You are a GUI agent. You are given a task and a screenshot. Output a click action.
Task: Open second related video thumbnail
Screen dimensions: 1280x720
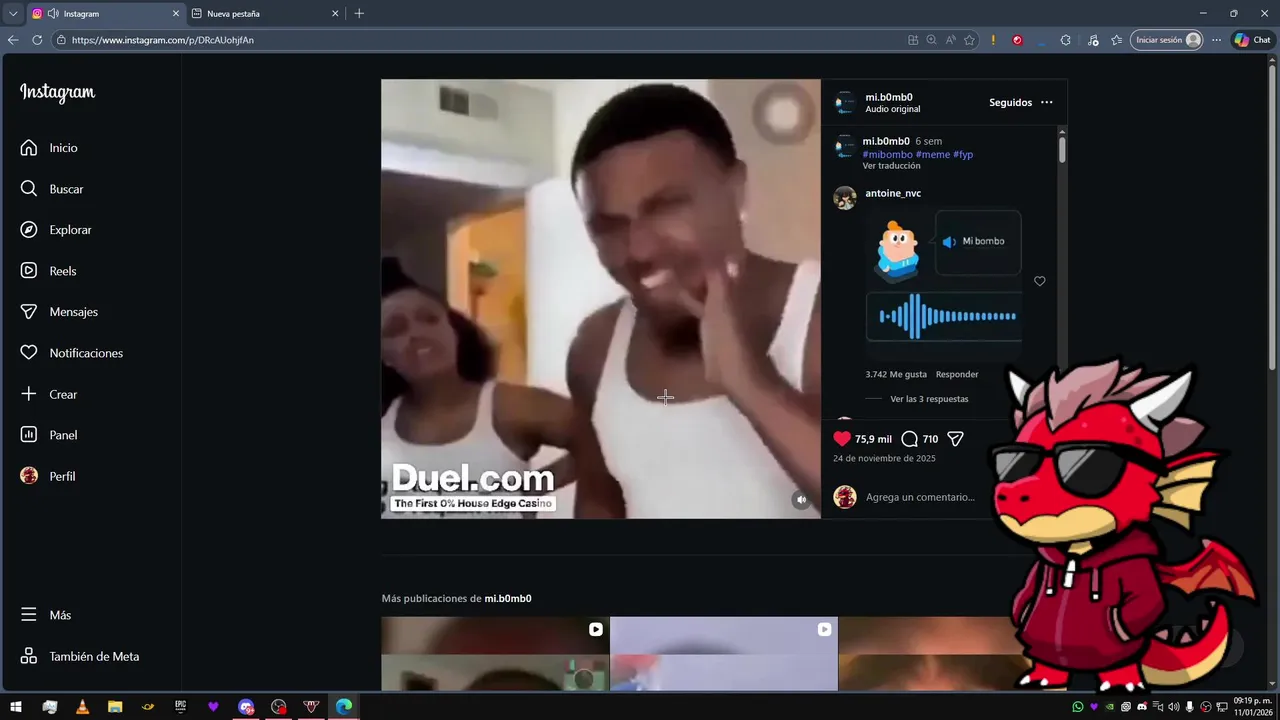pos(724,653)
